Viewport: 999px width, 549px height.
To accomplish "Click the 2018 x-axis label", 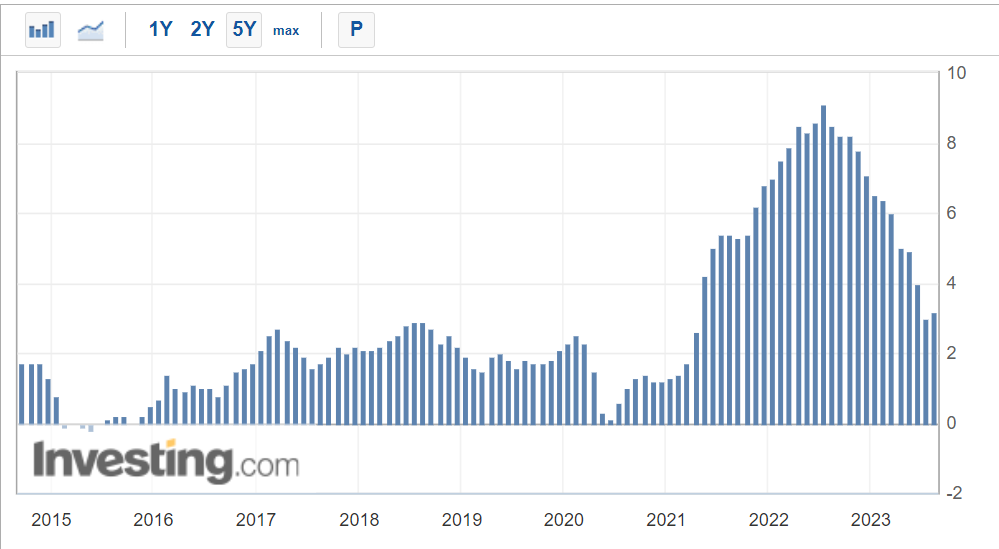I will click(x=359, y=520).
